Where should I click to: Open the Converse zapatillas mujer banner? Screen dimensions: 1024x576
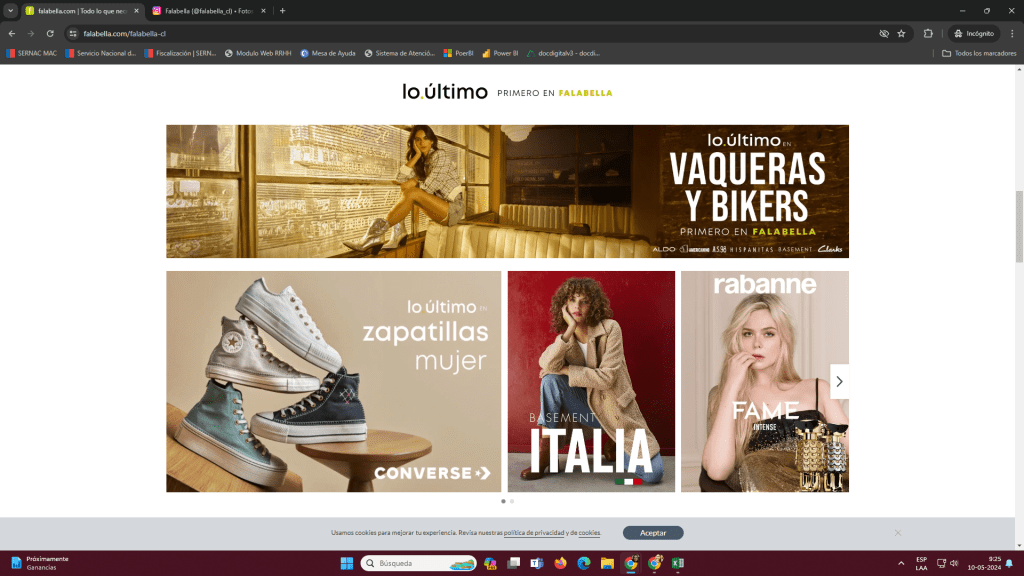(334, 381)
